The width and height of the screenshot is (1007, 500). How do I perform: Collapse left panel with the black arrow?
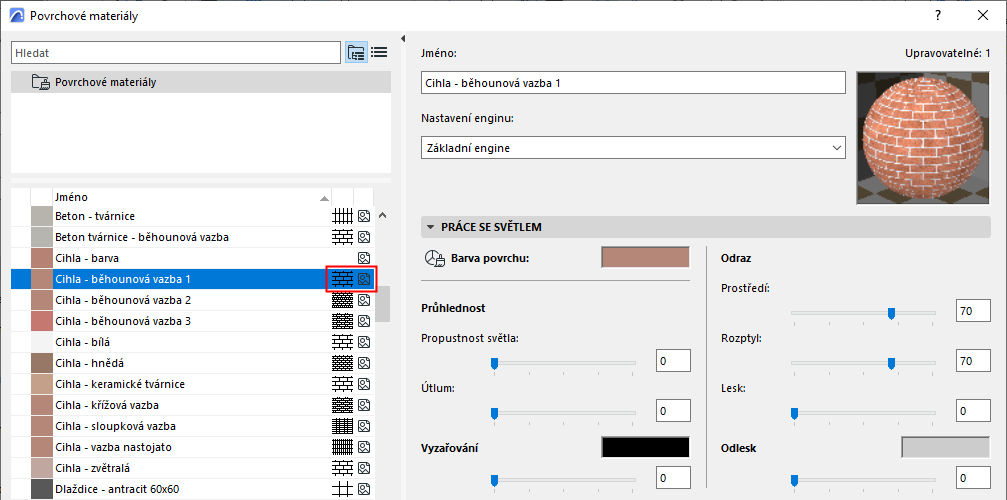pos(403,38)
